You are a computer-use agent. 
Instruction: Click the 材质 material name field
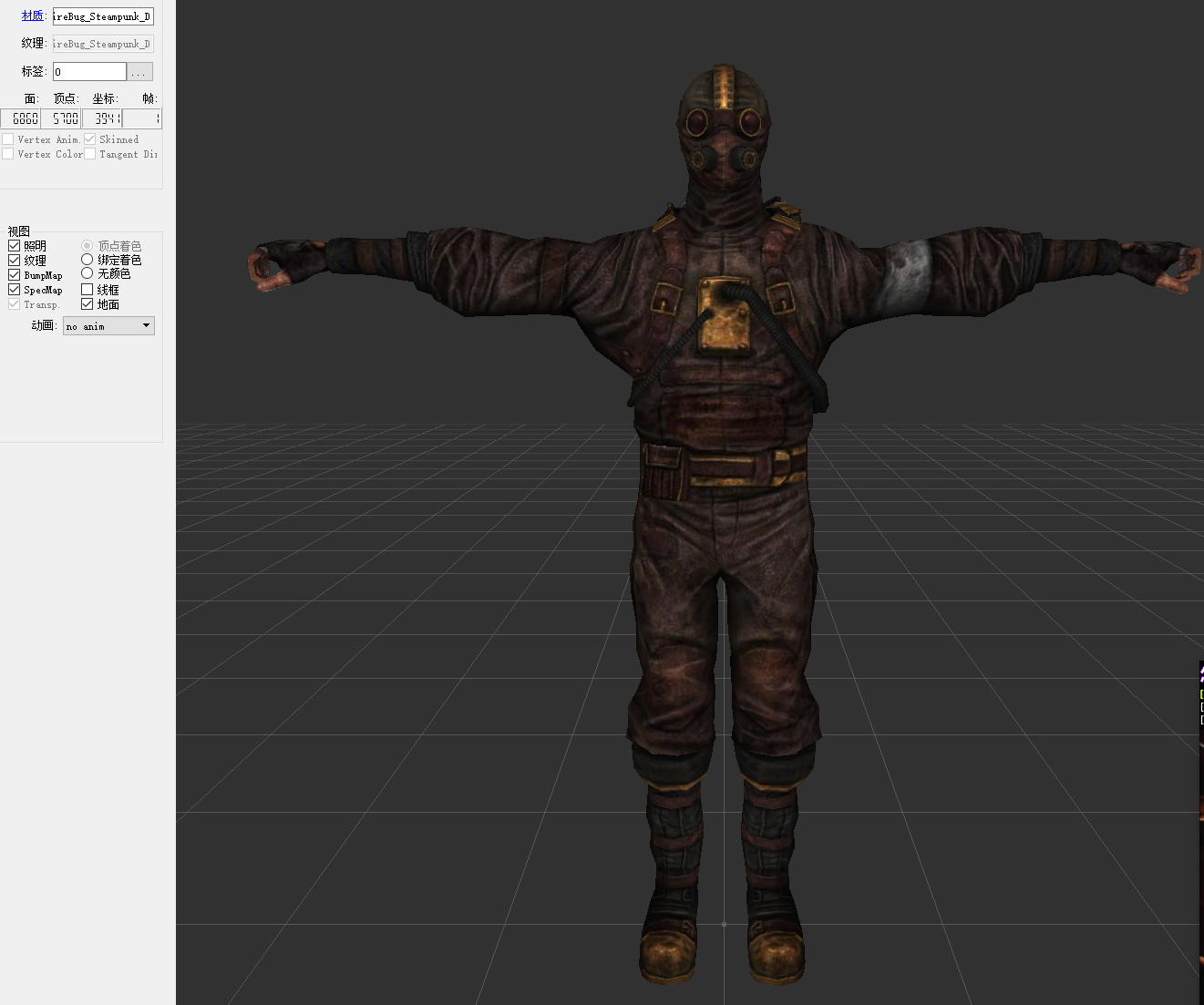pos(103,16)
